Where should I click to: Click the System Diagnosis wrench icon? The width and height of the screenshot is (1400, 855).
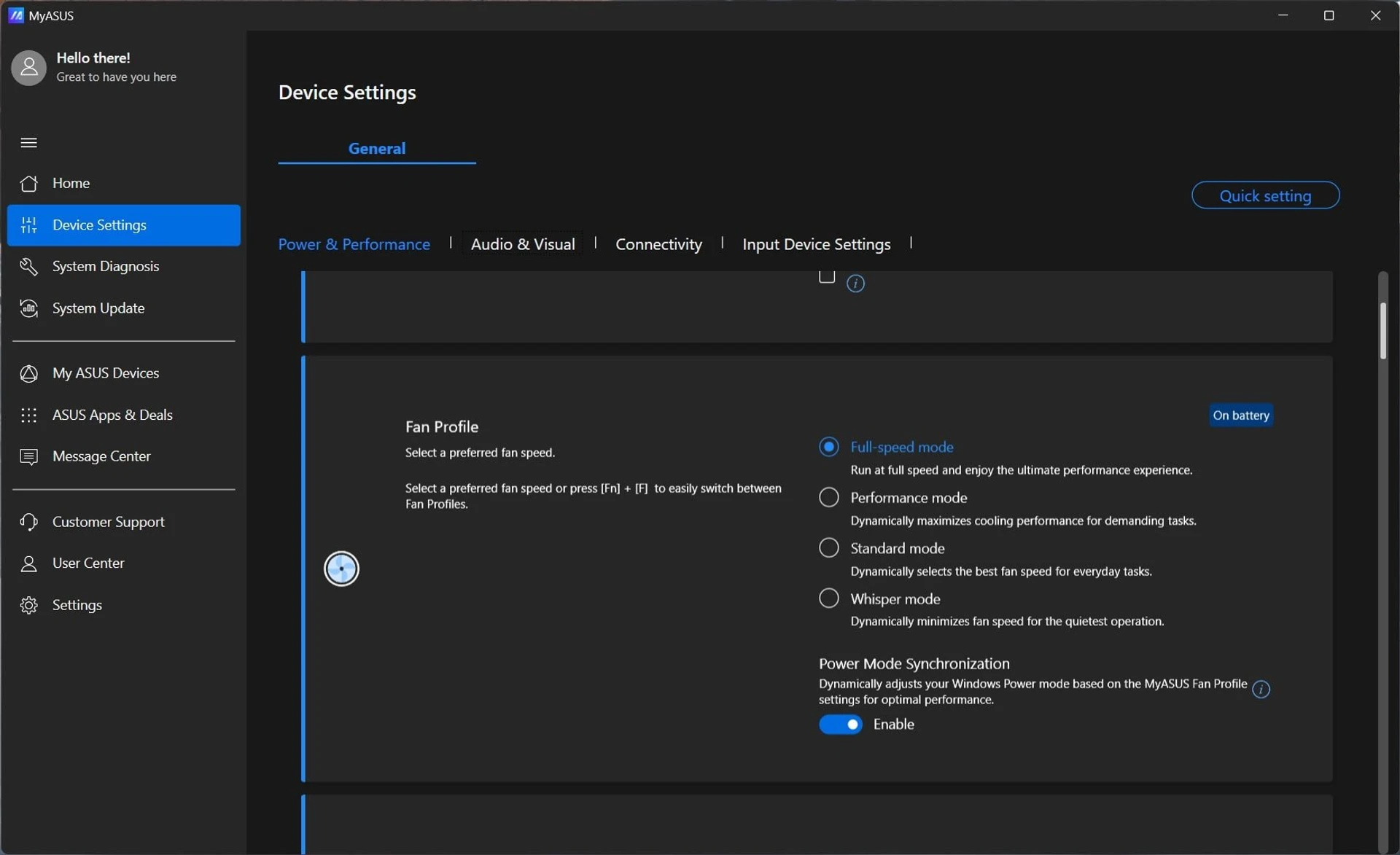29,267
